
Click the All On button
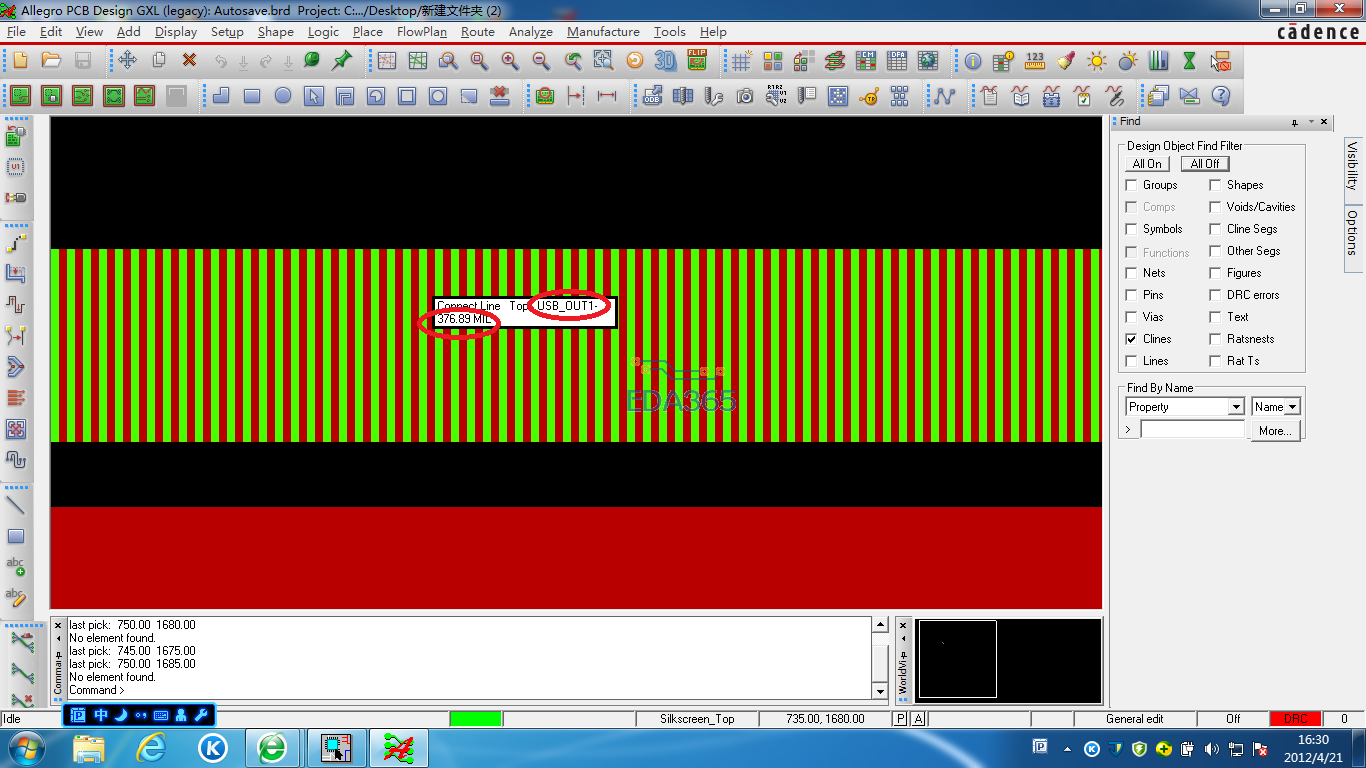tap(1147, 164)
